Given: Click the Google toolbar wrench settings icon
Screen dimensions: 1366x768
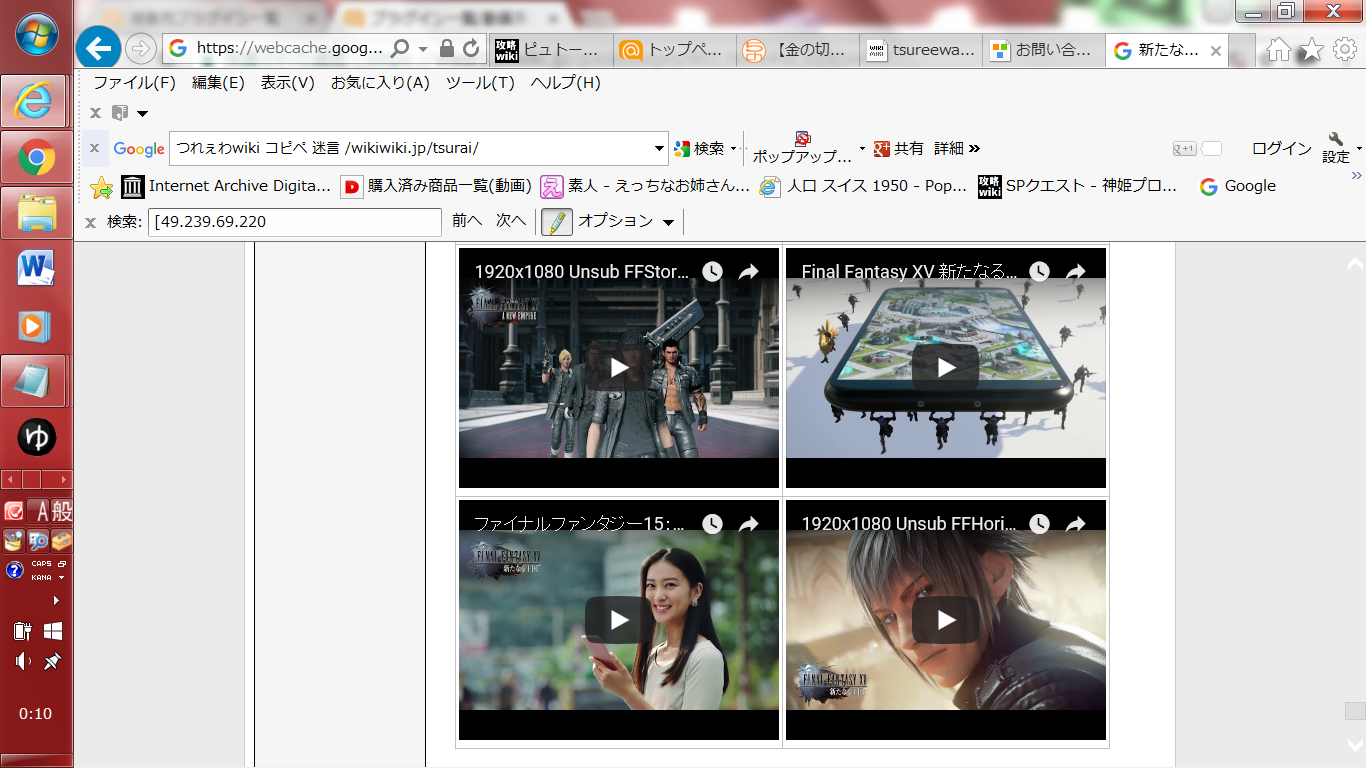Looking at the screenshot, I should 1335,139.
